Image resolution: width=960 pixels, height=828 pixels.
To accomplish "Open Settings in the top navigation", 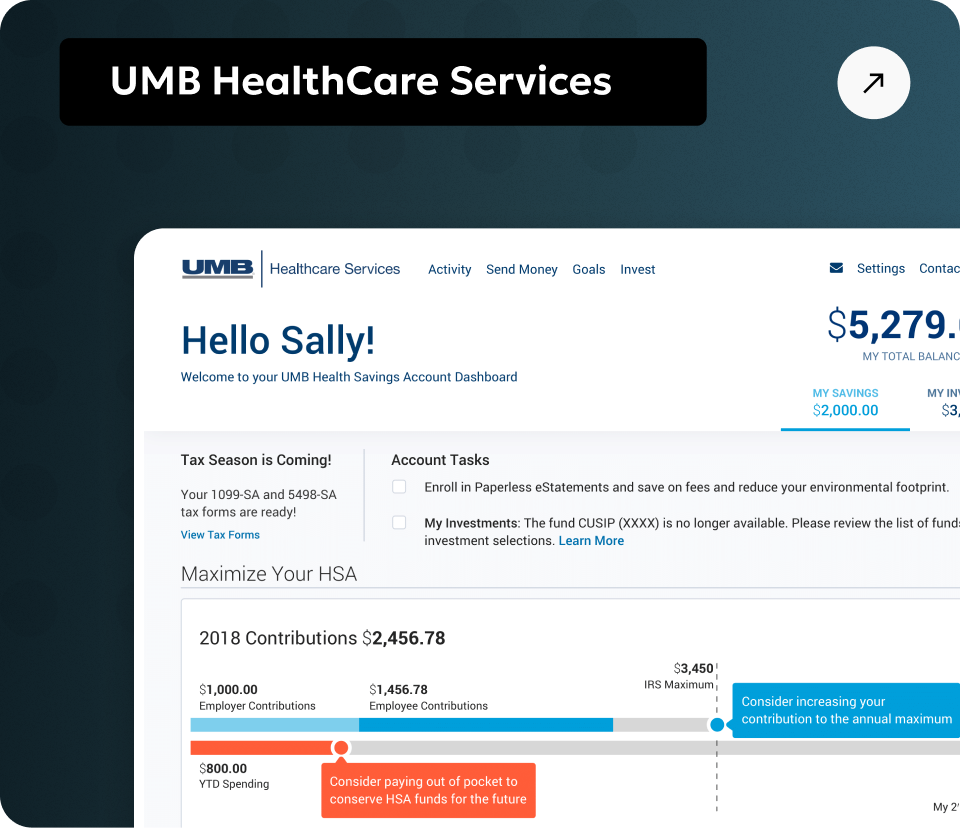I will point(880,268).
